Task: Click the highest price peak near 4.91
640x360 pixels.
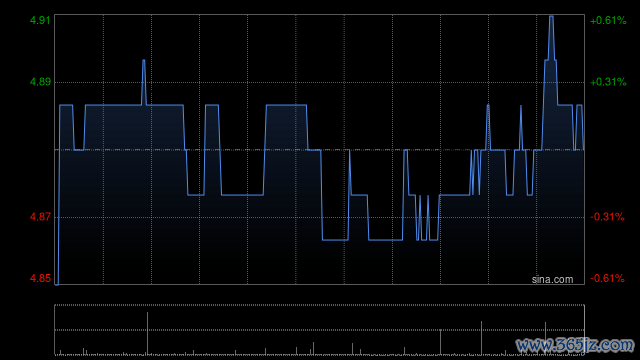Action: 551,17
